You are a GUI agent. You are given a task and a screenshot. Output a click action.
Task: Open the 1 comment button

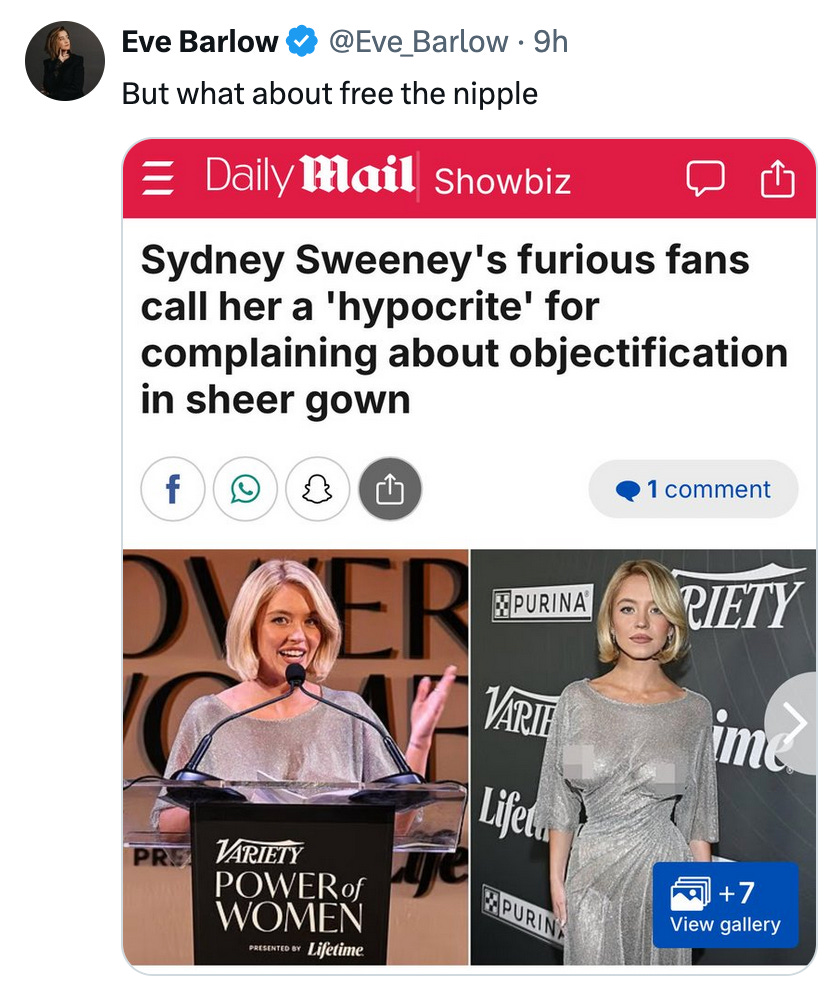point(693,489)
